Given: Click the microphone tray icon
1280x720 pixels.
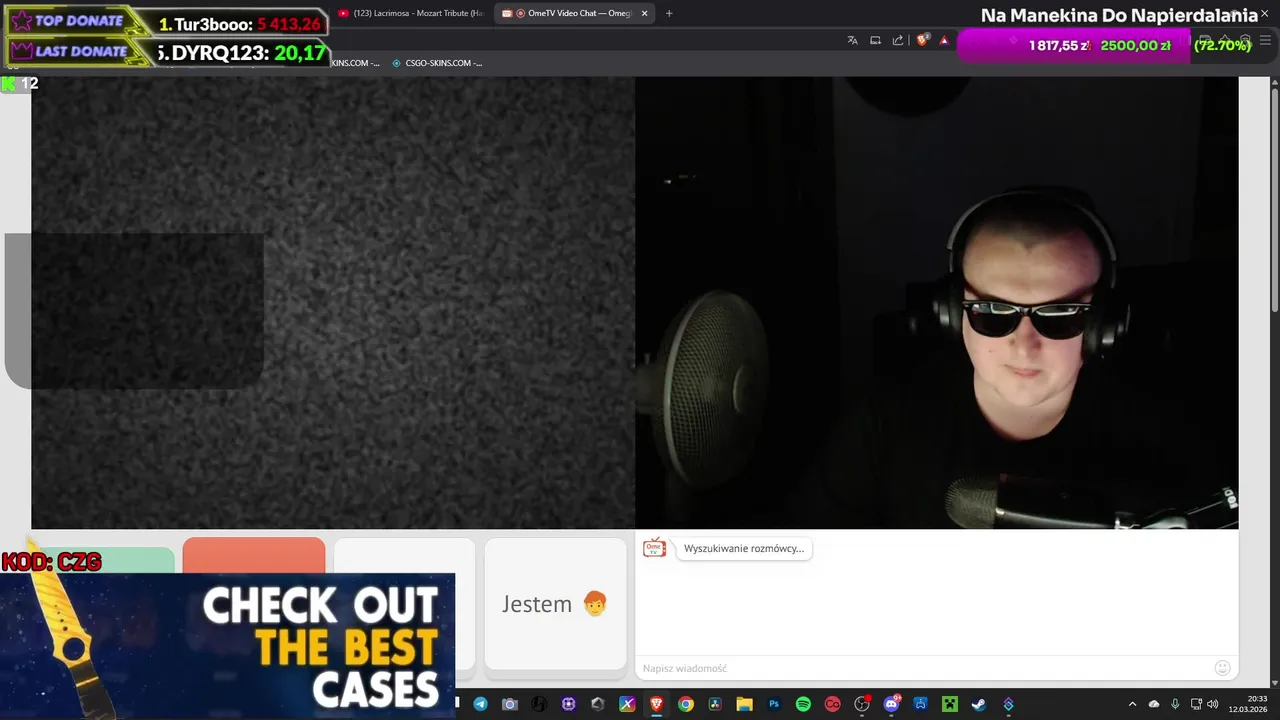Looking at the screenshot, I should point(1175,704).
